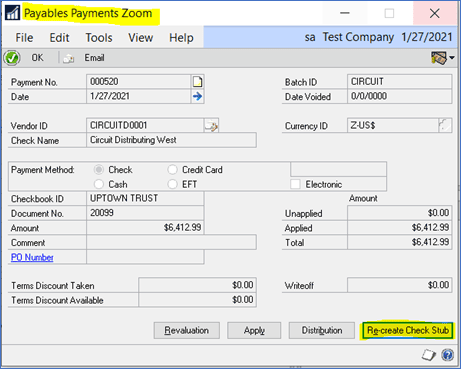The image size is (461, 369).
Task: Click the Revaluation button
Action: [x=187, y=330]
